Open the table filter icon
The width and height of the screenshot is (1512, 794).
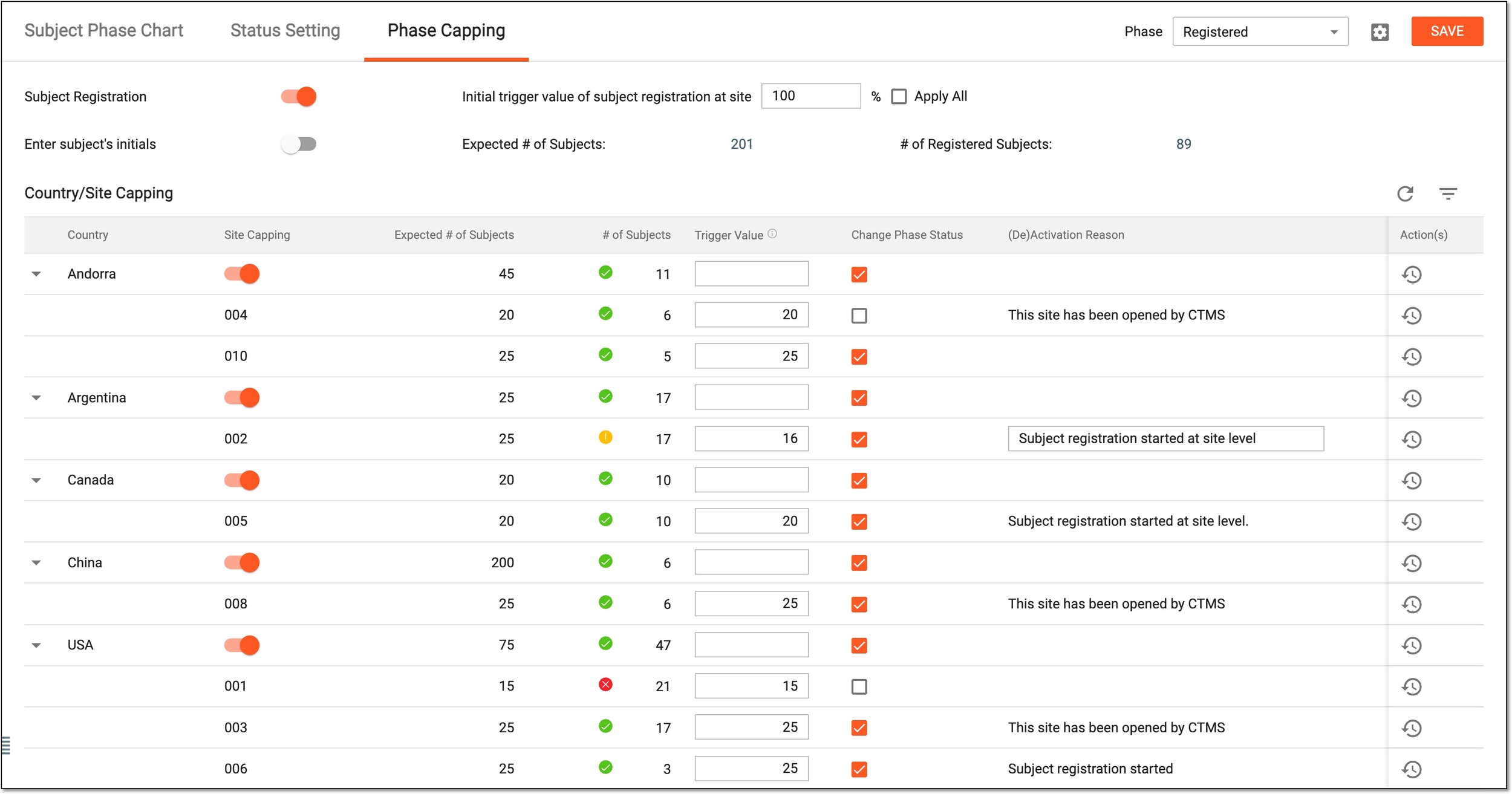(x=1448, y=194)
